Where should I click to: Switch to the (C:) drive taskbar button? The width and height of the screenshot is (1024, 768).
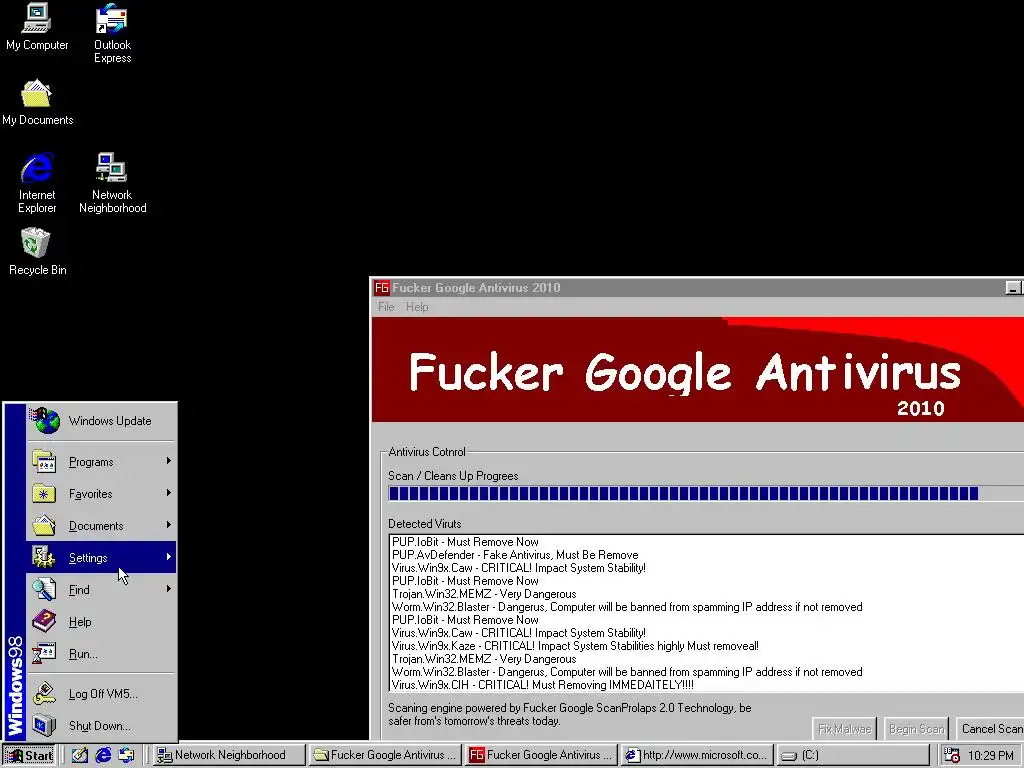point(853,756)
